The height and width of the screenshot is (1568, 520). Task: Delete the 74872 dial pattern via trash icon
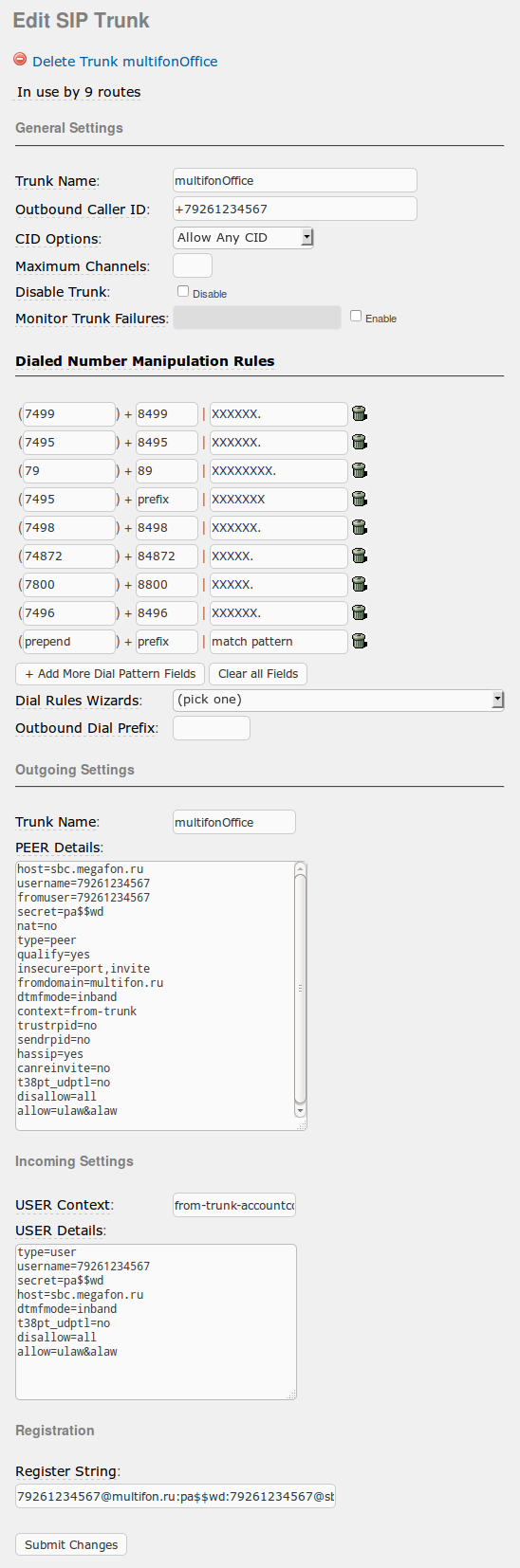pos(359,556)
